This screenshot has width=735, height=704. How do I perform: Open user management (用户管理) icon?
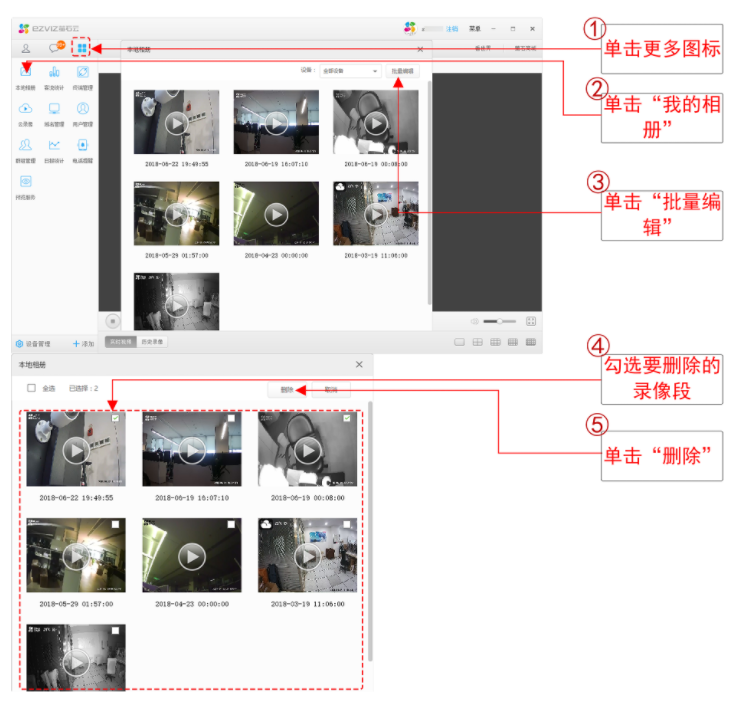click(83, 108)
